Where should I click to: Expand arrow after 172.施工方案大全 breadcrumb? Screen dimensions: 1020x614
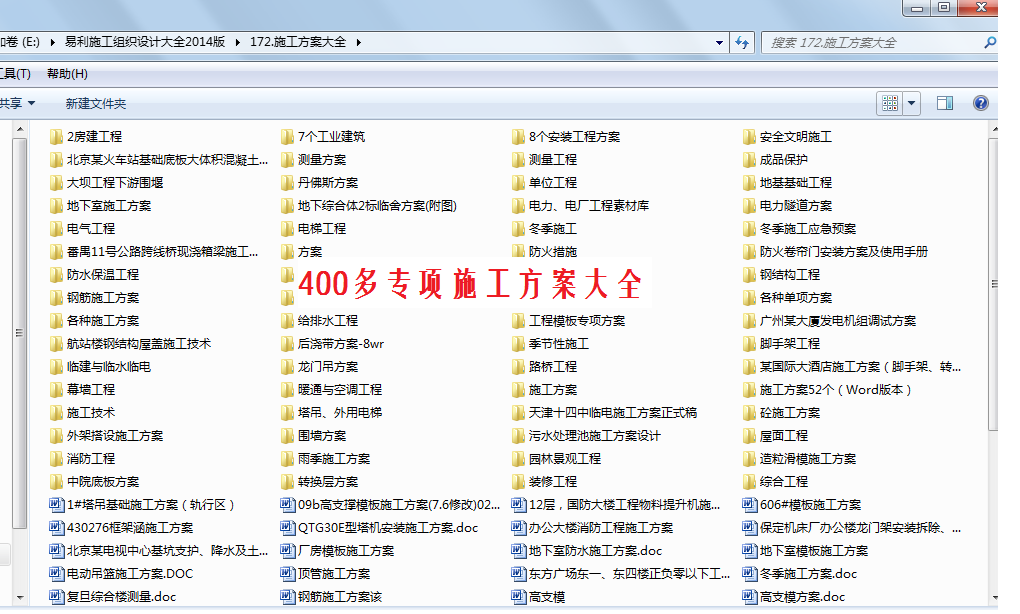tap(358, 42)
